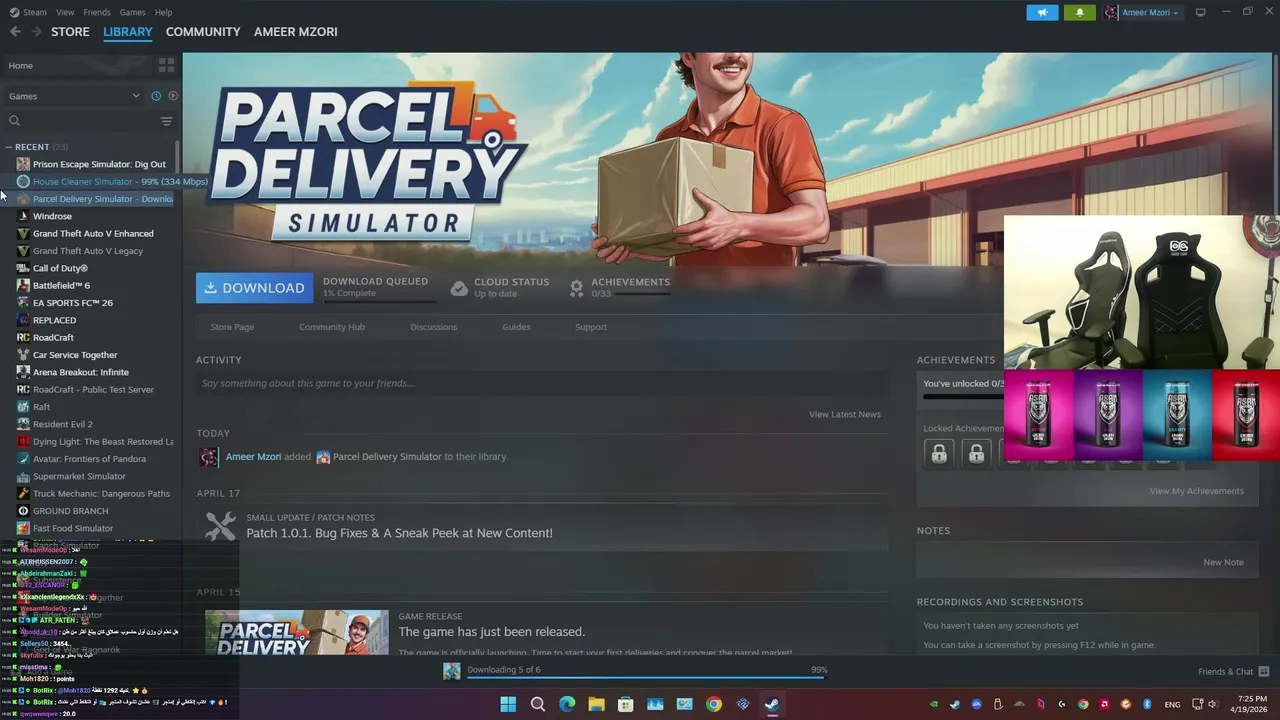Click the first locked achievement padlock

pyautogui.click(x=939, y=454)
